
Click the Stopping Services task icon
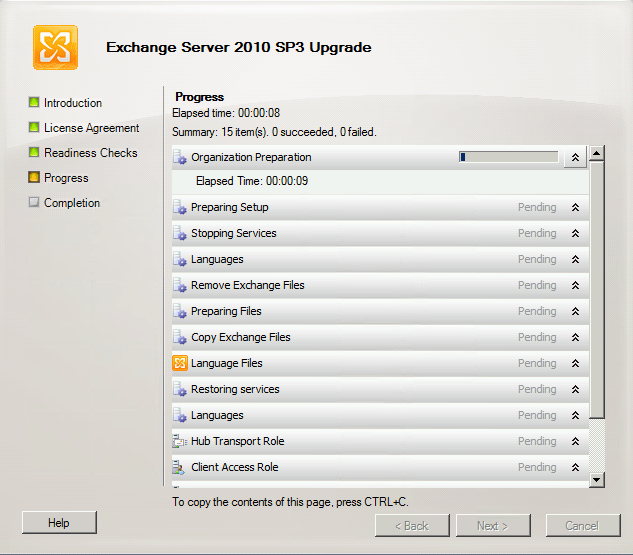pos(180,233)
